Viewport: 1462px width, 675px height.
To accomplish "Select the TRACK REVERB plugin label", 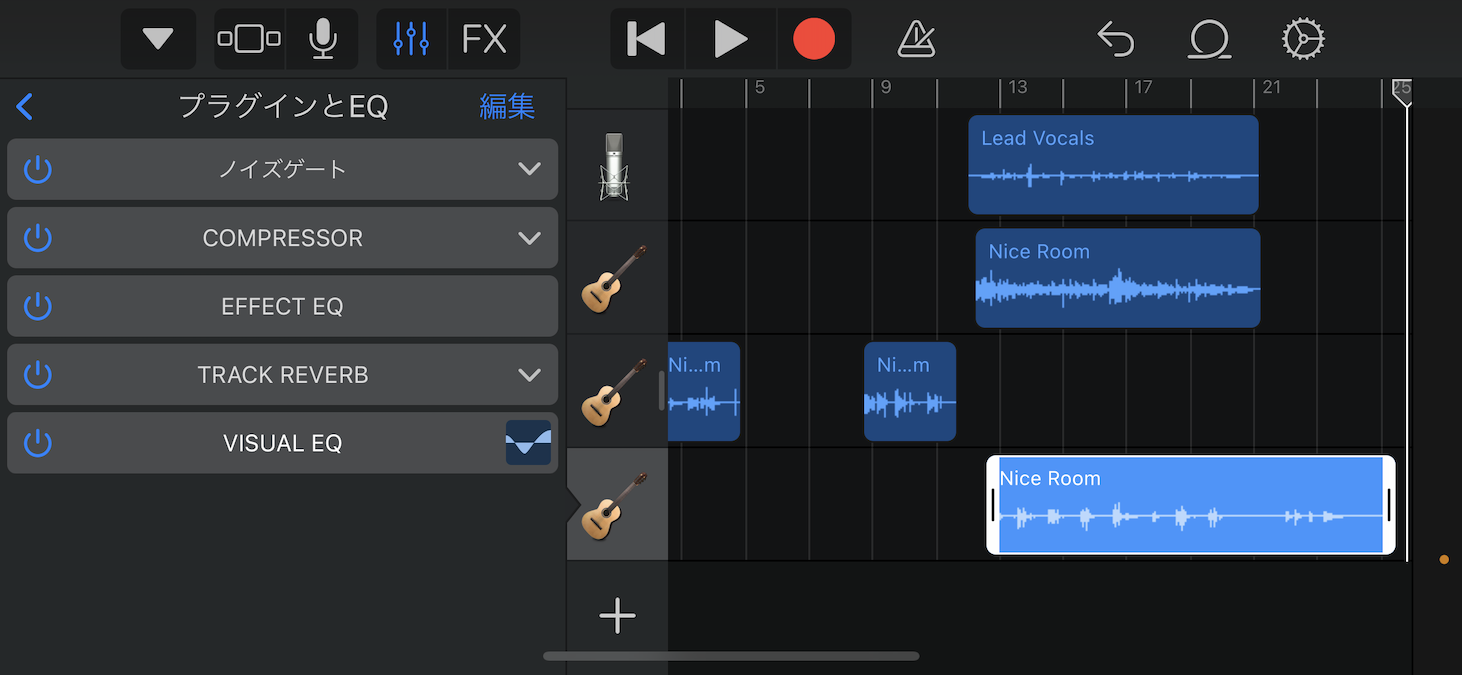I will pos(283,375).
